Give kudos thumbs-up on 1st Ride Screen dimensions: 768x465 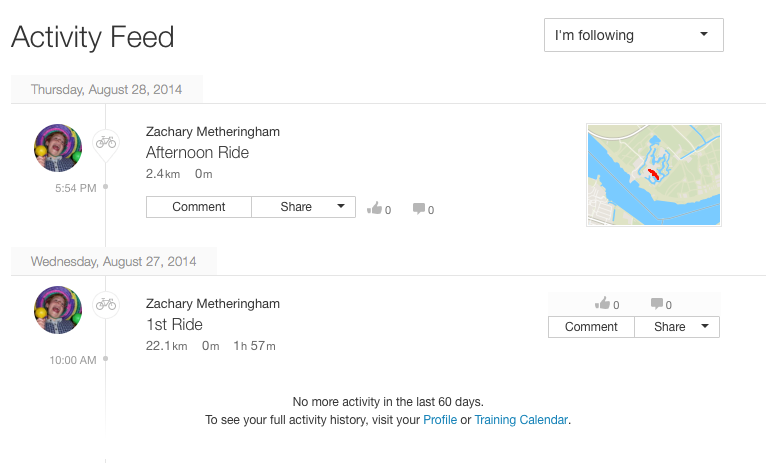602,304
